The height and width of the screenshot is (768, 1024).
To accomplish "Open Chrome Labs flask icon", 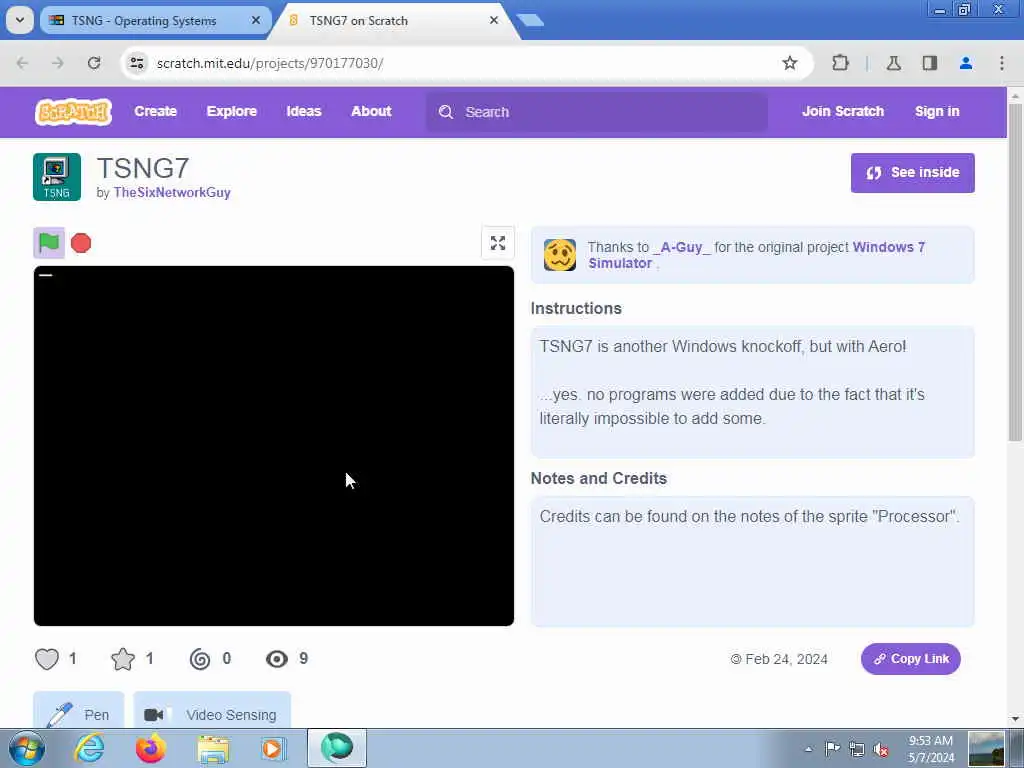I will (x=894, y=63).
